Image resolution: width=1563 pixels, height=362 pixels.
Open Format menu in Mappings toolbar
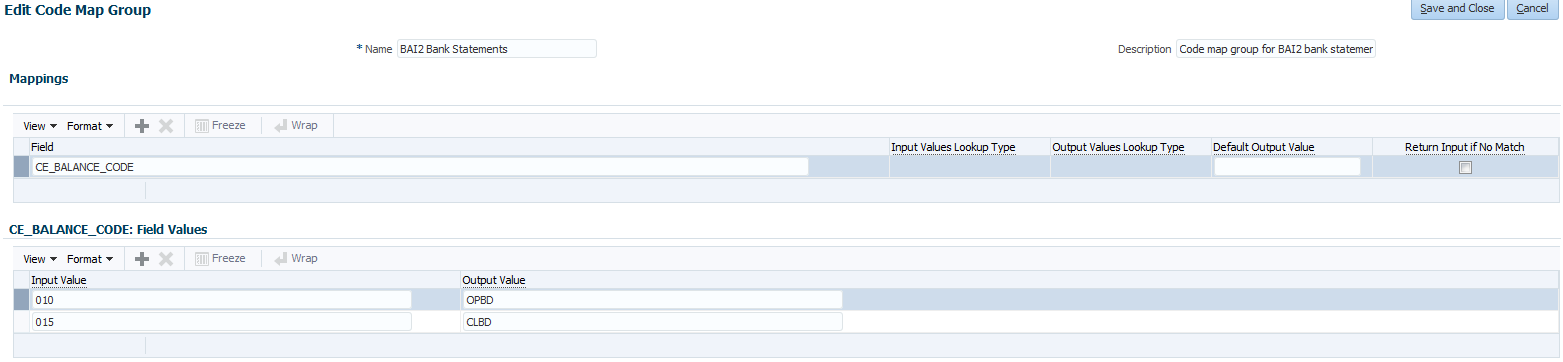point(90,126)
